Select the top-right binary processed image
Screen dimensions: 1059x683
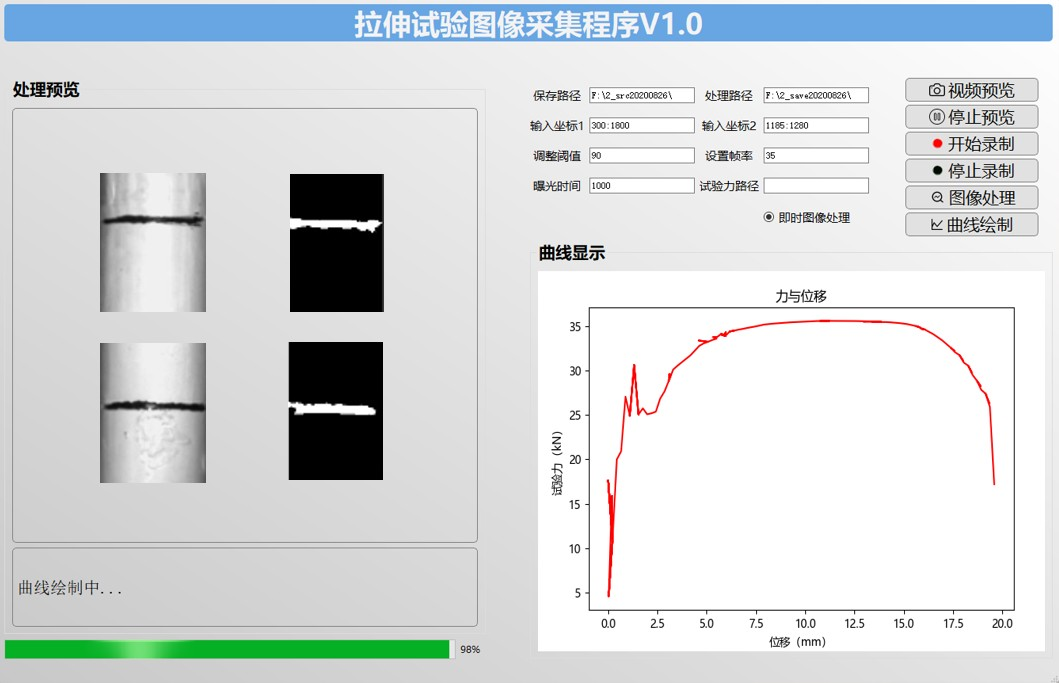337,243
